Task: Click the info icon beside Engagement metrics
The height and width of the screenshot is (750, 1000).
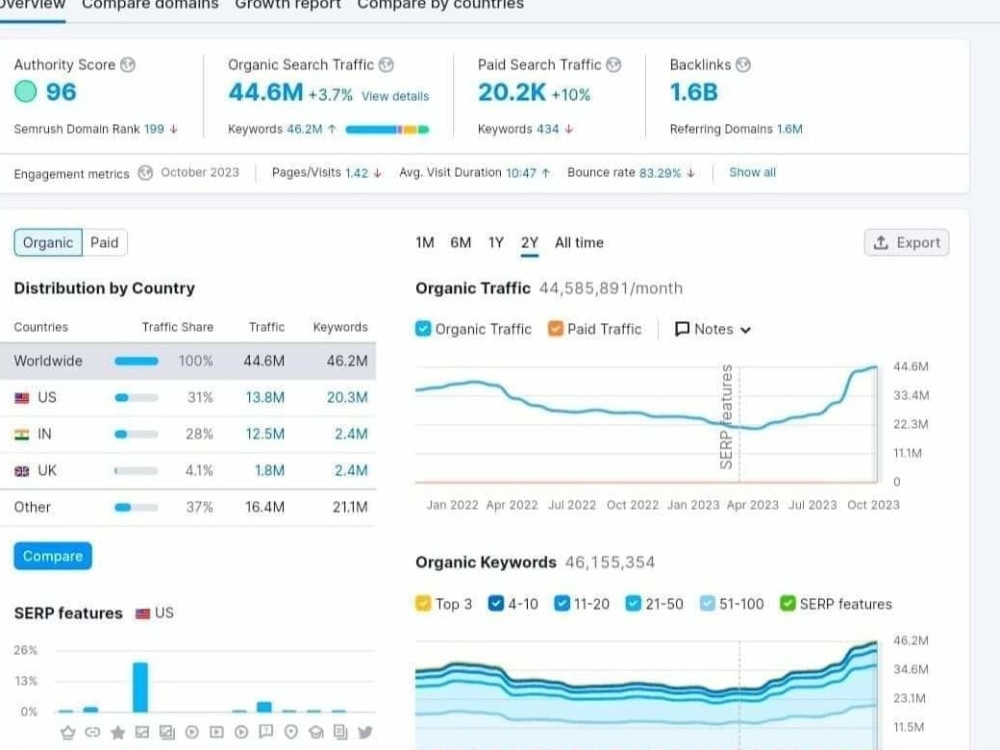Action: 145,173
